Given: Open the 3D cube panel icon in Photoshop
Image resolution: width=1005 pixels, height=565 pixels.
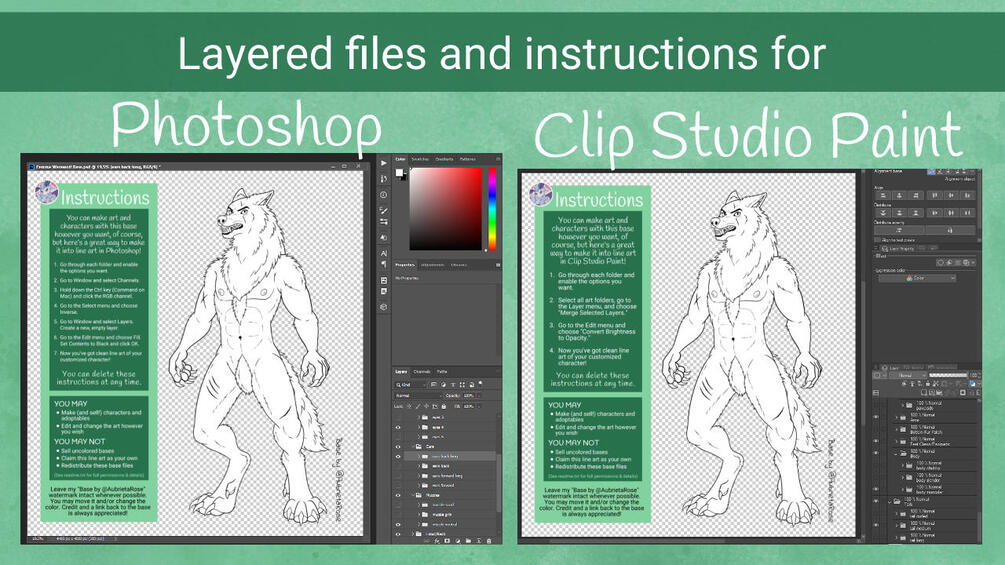Looking at the screenshot, I should pos(384,307).
